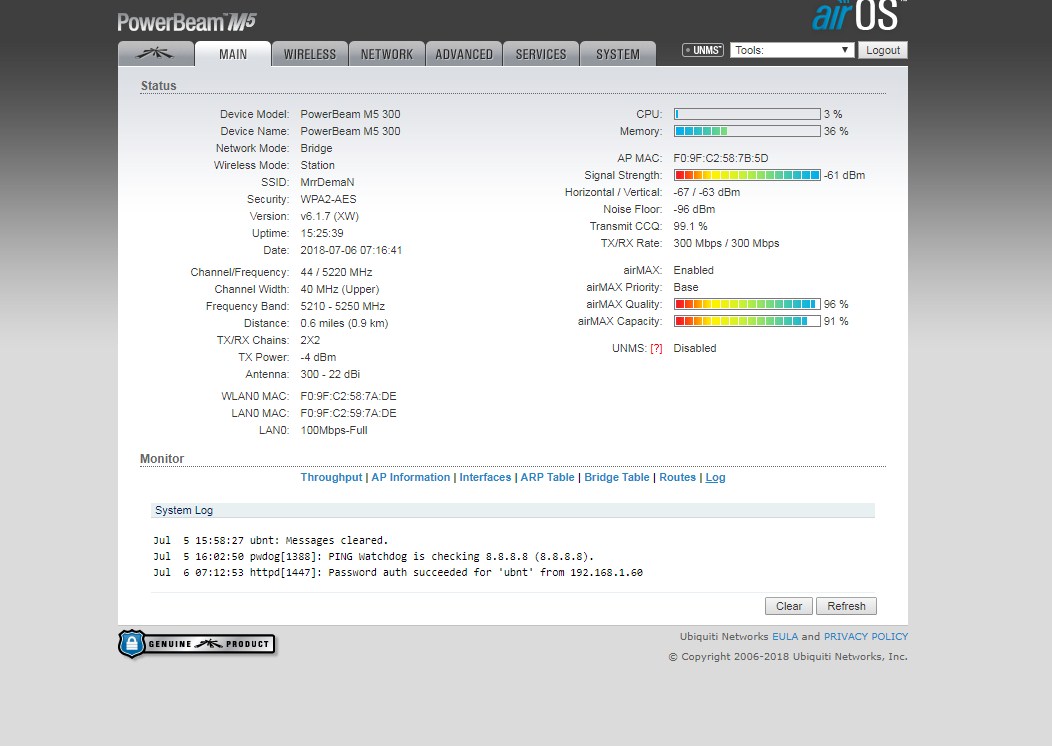This screenshot has width=1052, height=746.
Task: Click the Memory usage bar
Action: point(747,131)
